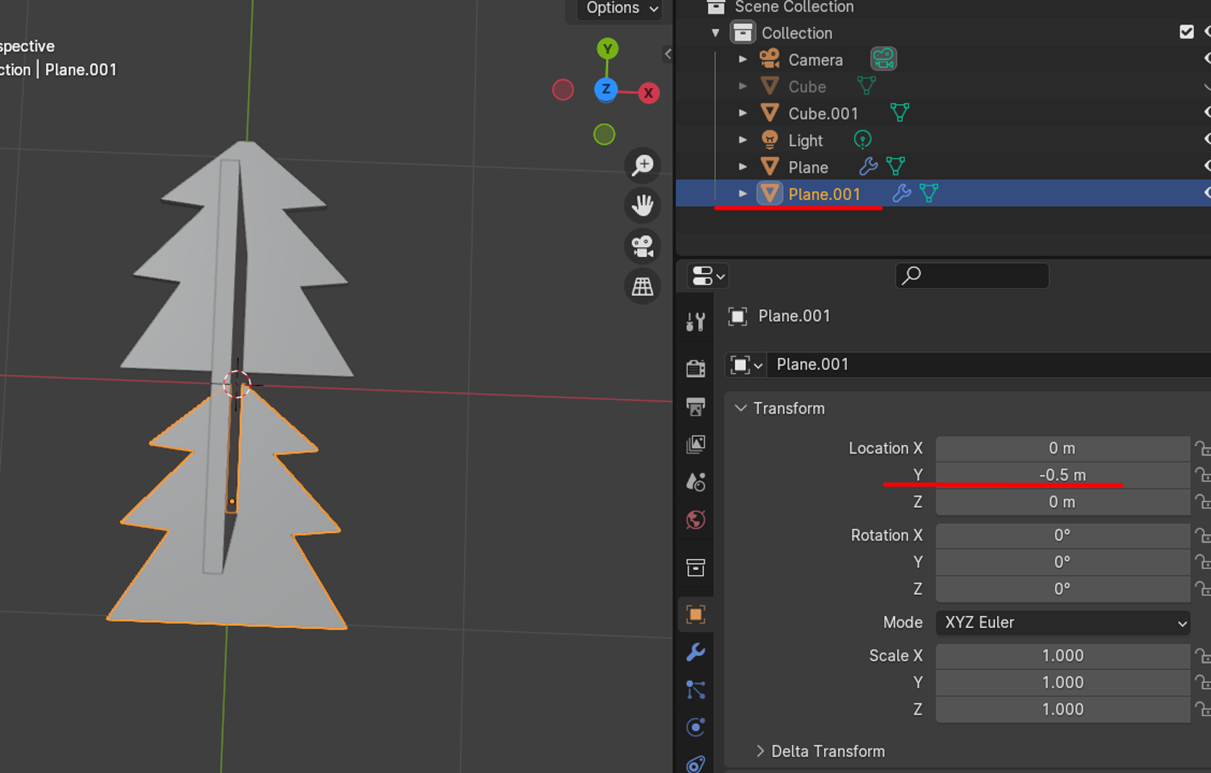Open the Modifiers wrench properties tab
This screenshot has width=1211, height=773.
coord(696,652)
